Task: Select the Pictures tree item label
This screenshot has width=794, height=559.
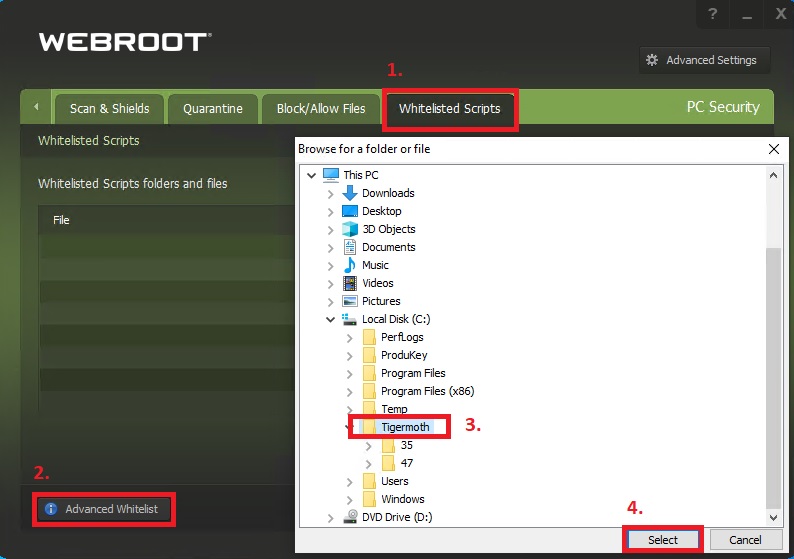Action: 381,301
